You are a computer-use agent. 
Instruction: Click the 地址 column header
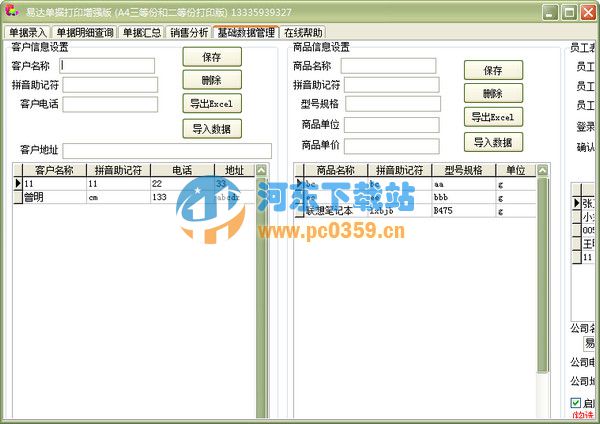[x=235, y=170]
